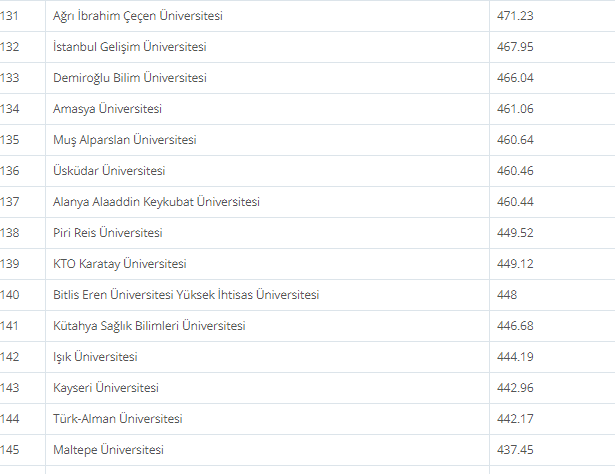Screen dimensions: 615x474
Task: Select rank number 145
Action: pyautogui.click(x=9, y=449)
